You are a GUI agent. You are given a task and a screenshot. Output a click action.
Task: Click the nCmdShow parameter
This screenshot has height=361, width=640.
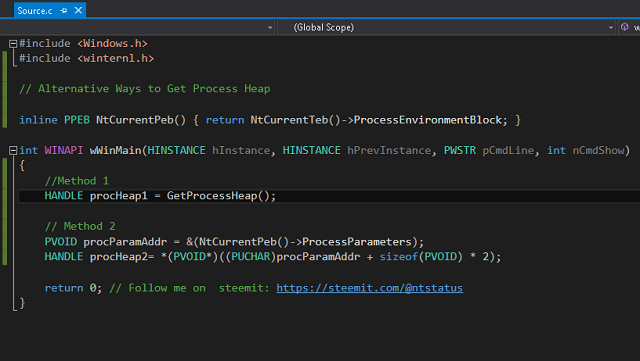point(598,150)
